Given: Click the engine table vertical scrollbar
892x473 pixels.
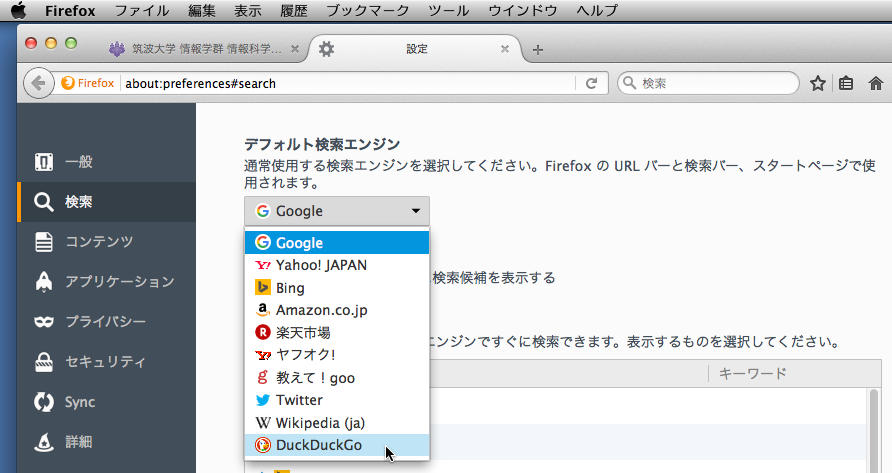Looking at the screenshot, I should [x=875, y=430].
